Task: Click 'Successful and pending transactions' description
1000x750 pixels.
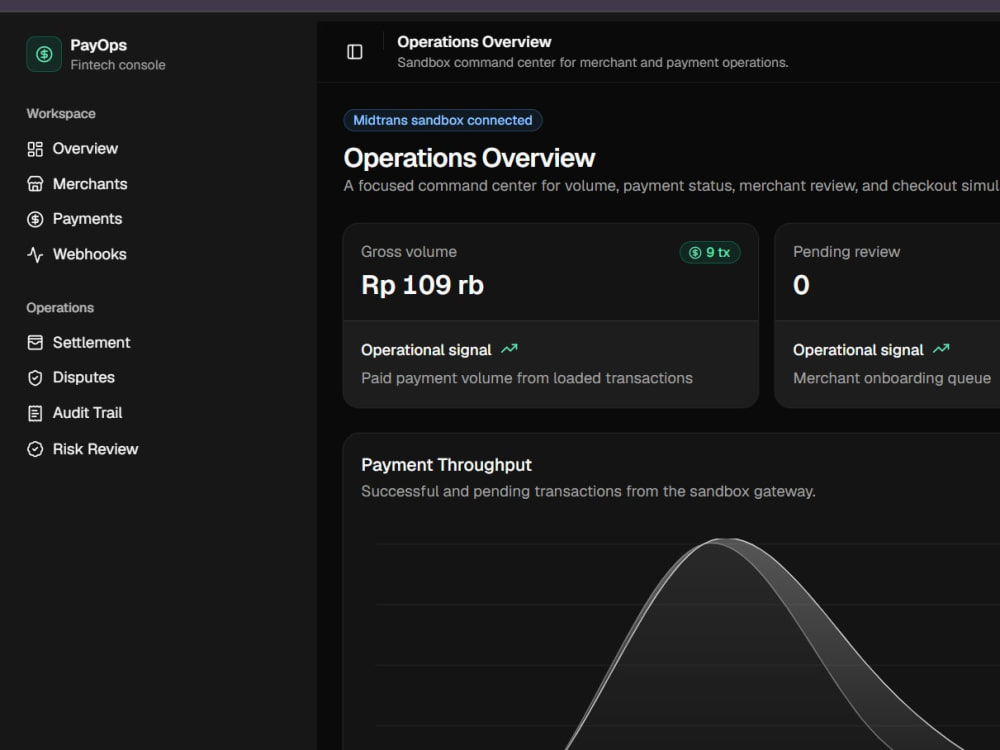Action: coord(588,492)
